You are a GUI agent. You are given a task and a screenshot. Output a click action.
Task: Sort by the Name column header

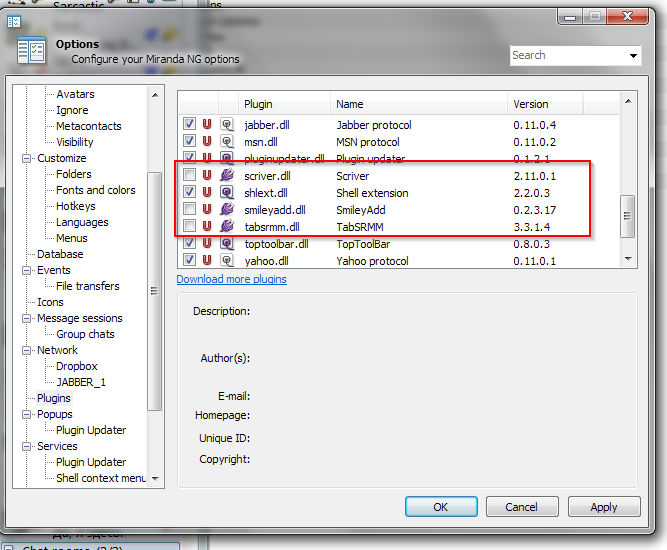(419, 104)
